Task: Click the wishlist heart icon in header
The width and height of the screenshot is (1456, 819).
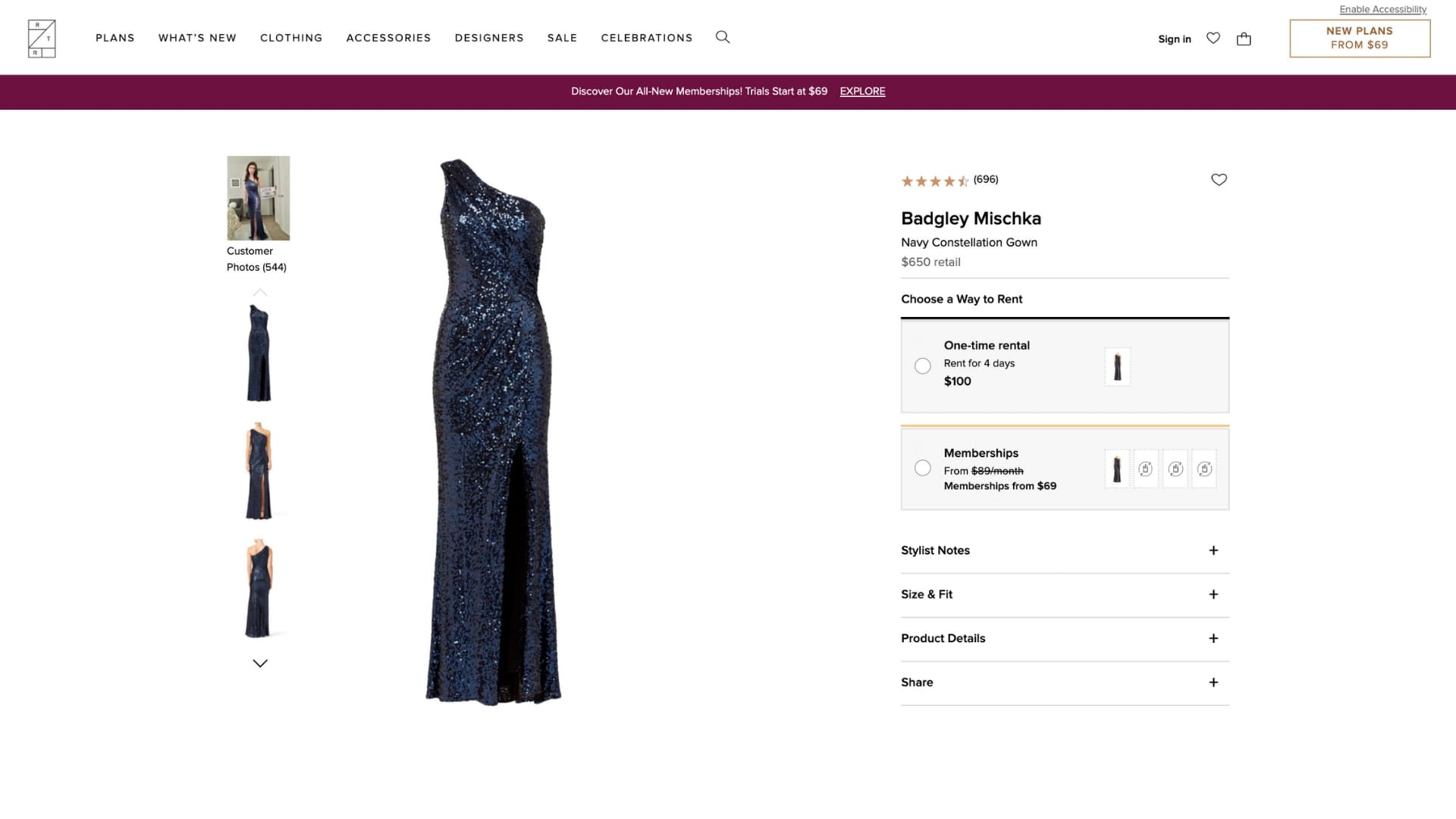Action: pos(1213,38)
